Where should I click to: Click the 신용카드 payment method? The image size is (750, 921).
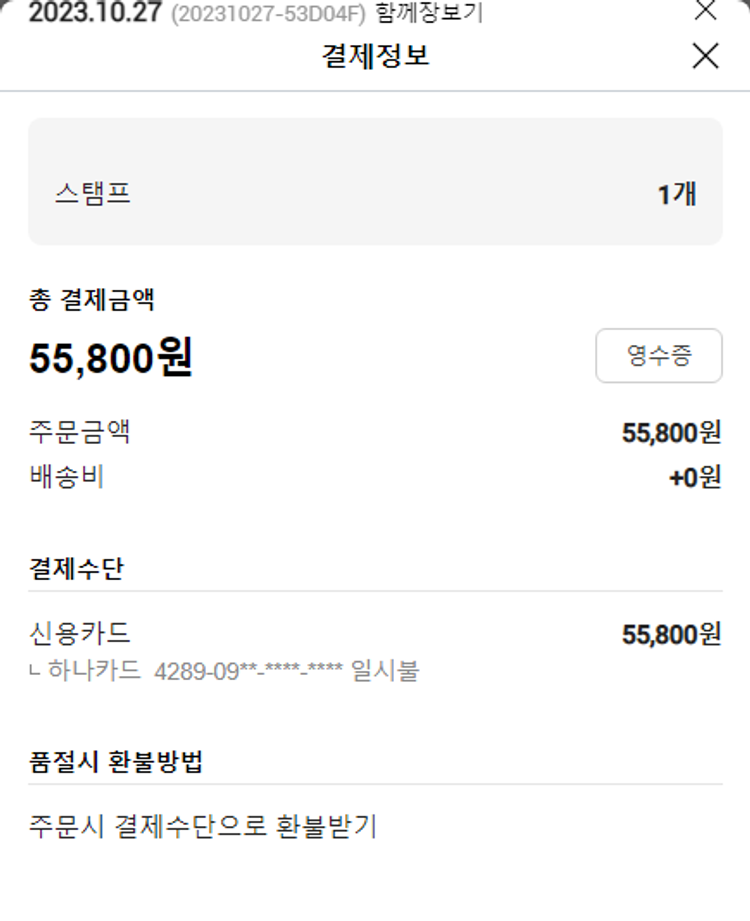[x=80, y=633]
